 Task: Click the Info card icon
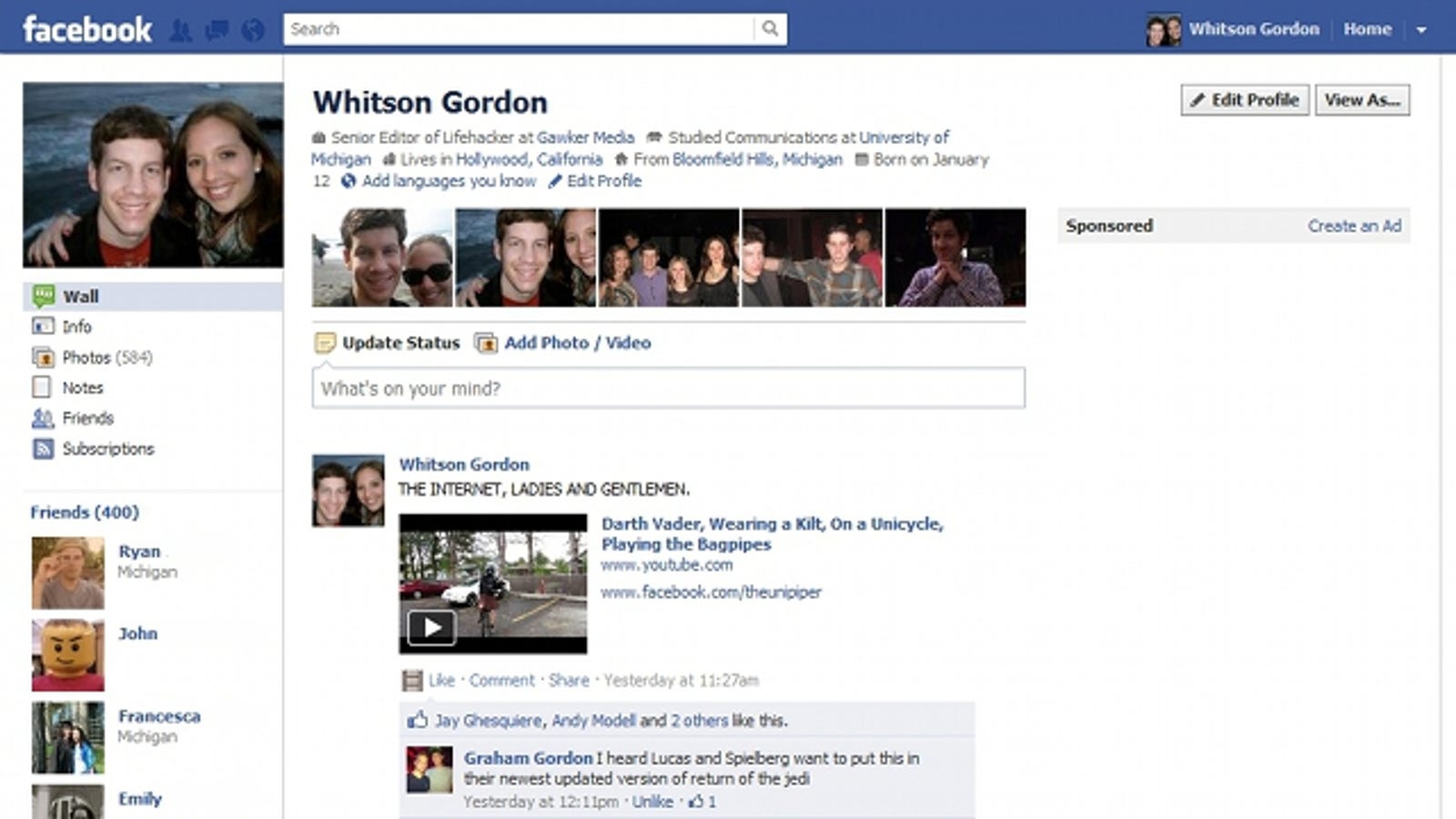pos(43,326)
